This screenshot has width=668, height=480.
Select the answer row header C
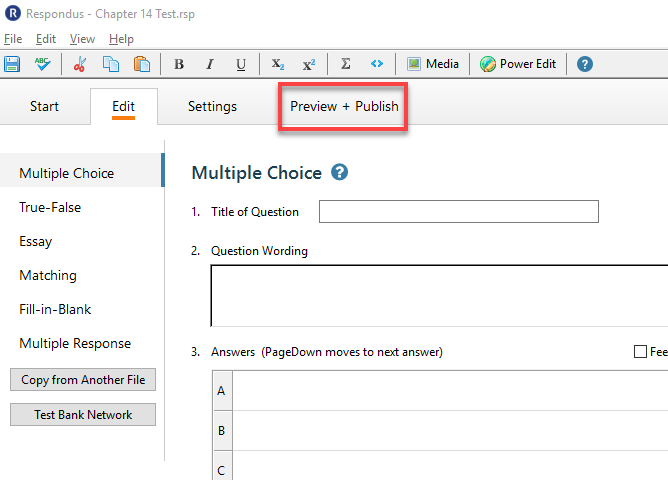point(222,466)
